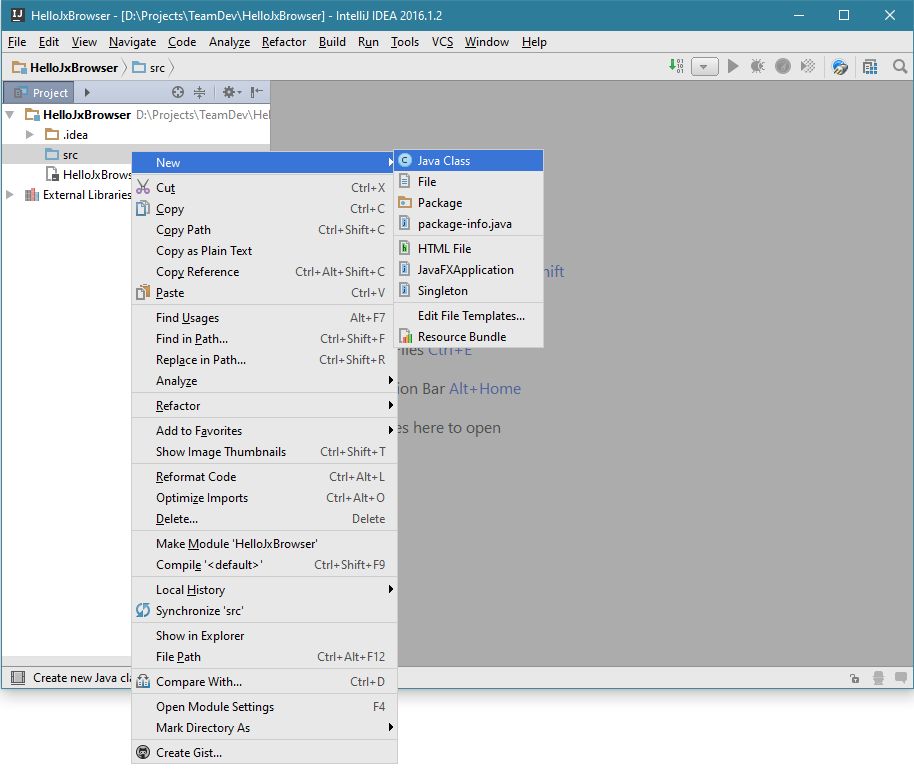Click the Collapse All icon in Project panel
The height and width of the screenshot is (773, 914).
click(x=199, y=92)
